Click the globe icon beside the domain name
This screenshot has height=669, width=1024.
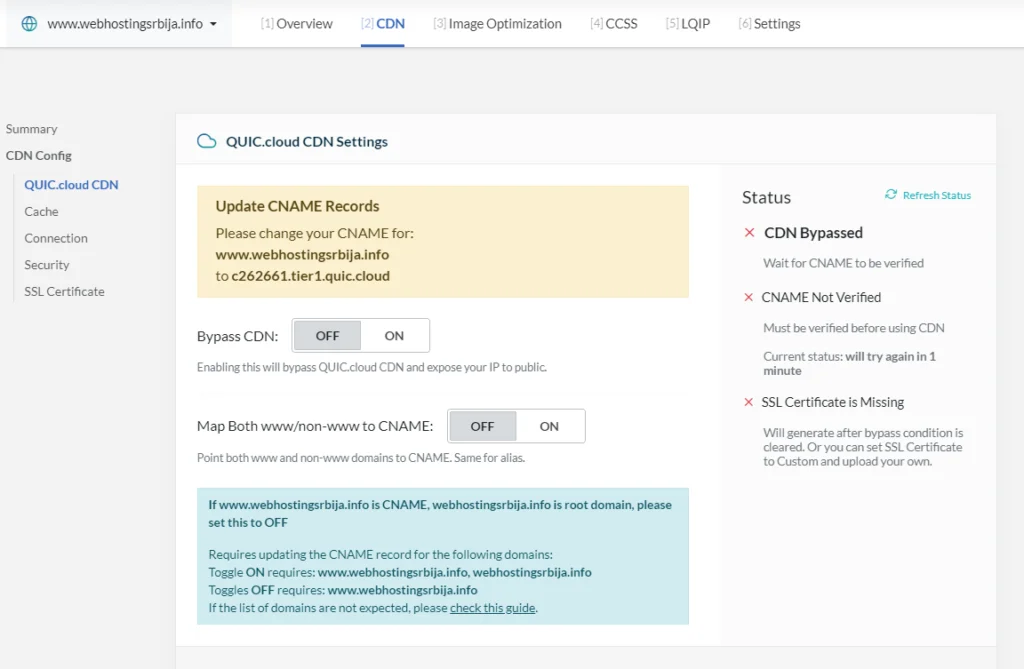click(x=29, y=24)
